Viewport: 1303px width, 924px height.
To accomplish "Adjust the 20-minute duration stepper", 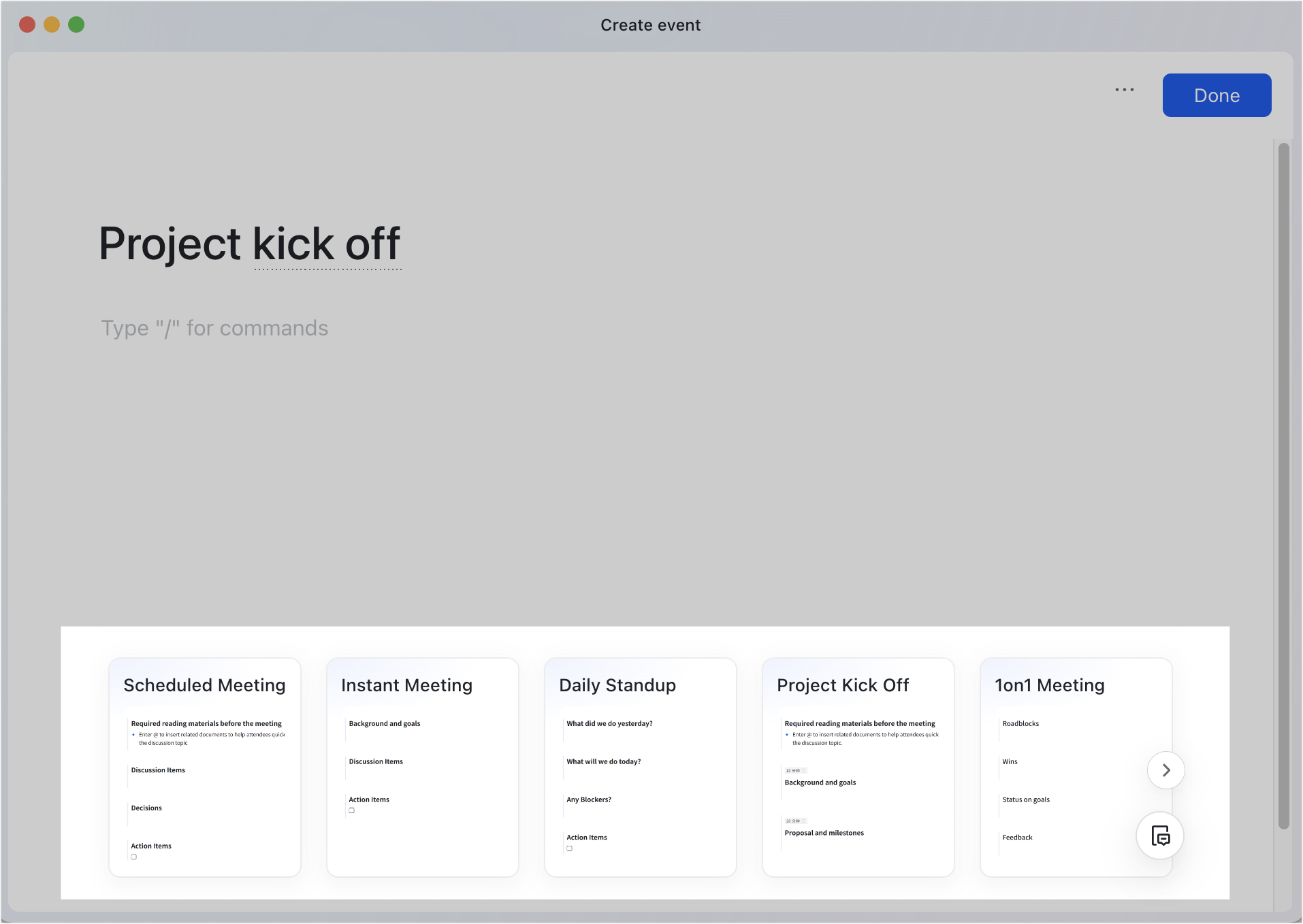I will [x=797, y=821].
